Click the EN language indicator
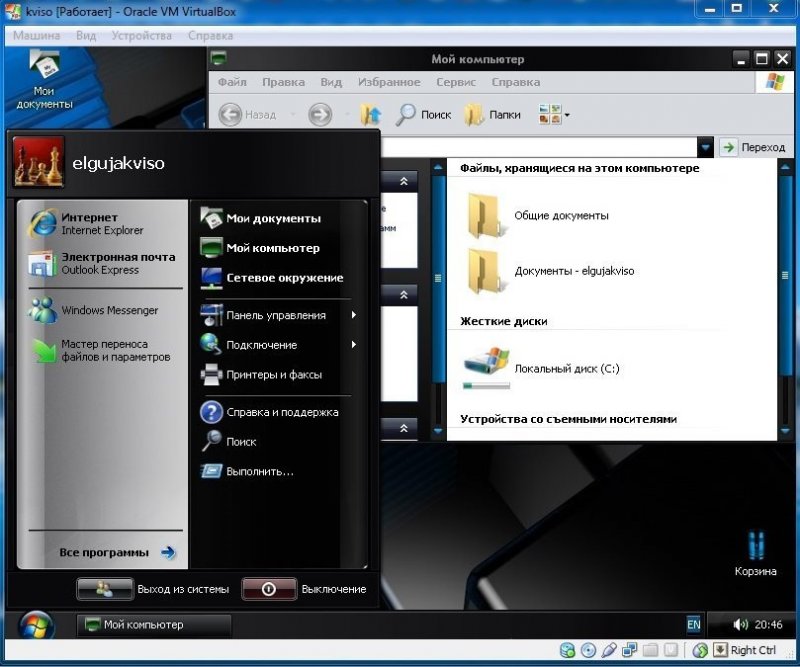 pos(693,624)
